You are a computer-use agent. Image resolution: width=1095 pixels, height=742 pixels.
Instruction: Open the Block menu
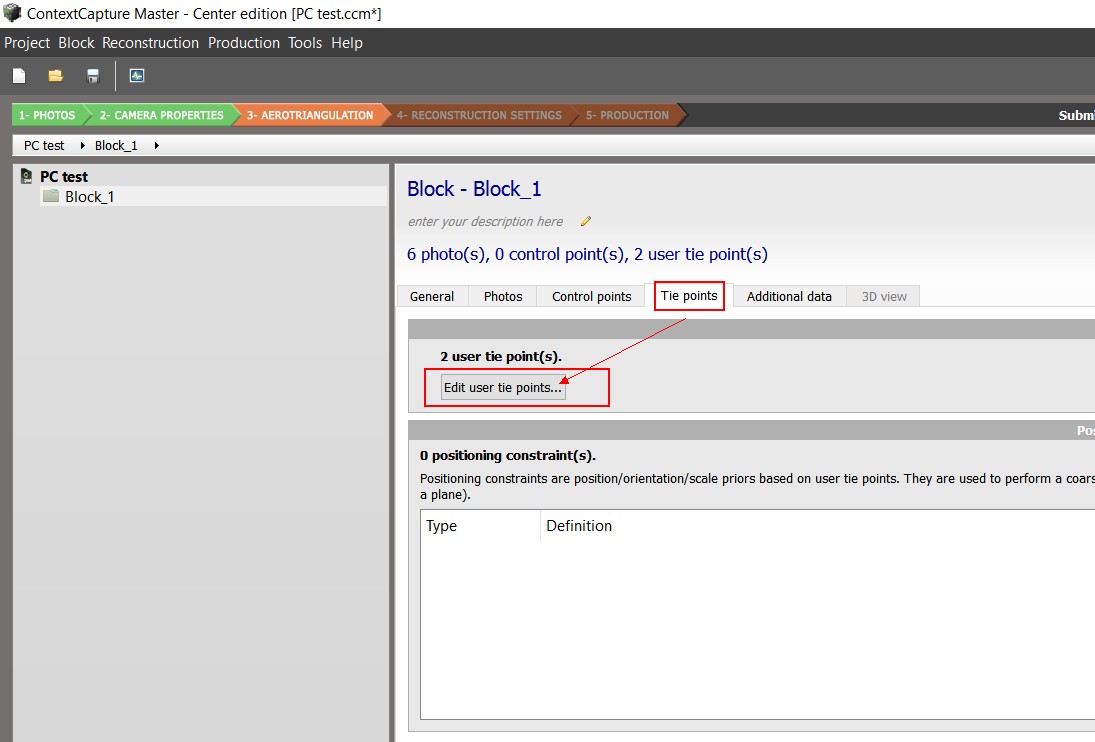76,43
